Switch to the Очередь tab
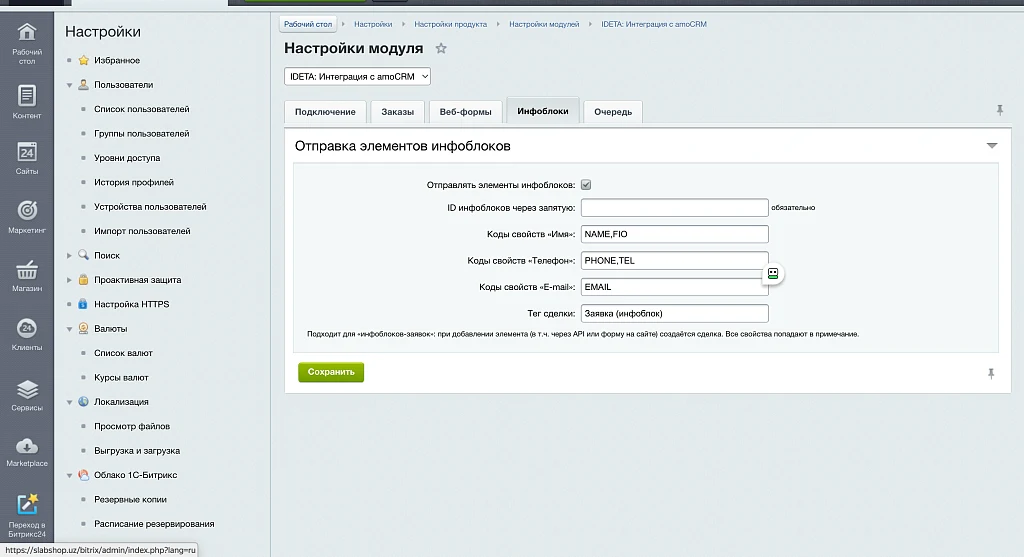Viewport: 1024px width, 557px height. coord(613,112)
